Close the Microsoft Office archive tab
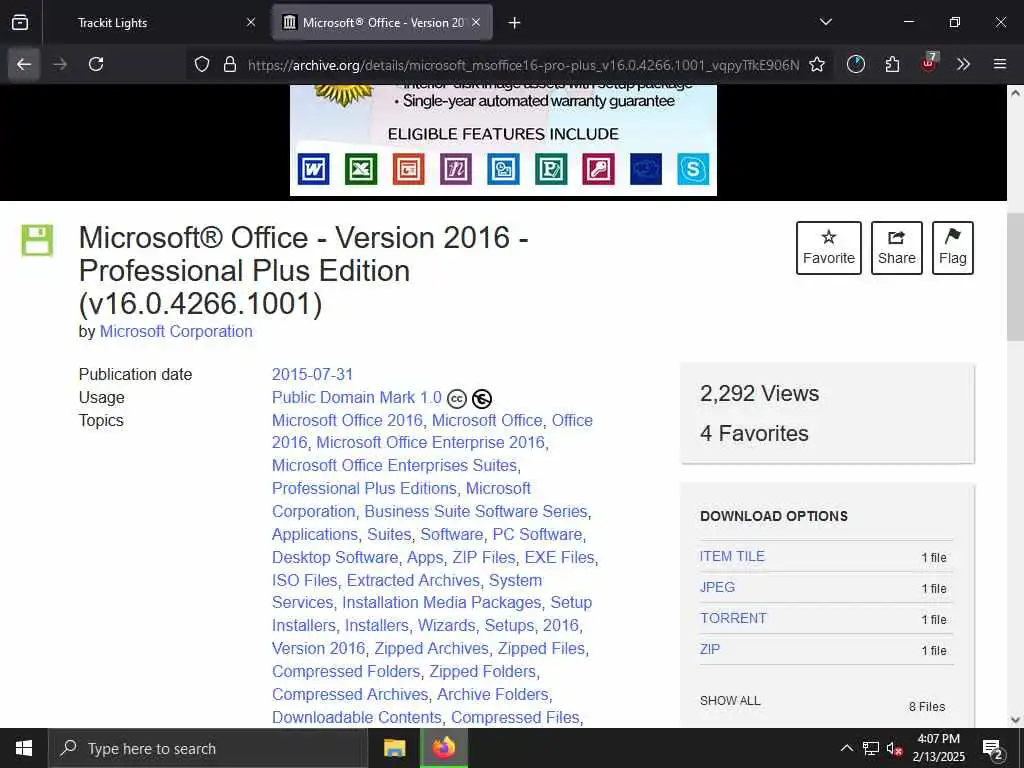1024x768 pixels. pos(476,23)
